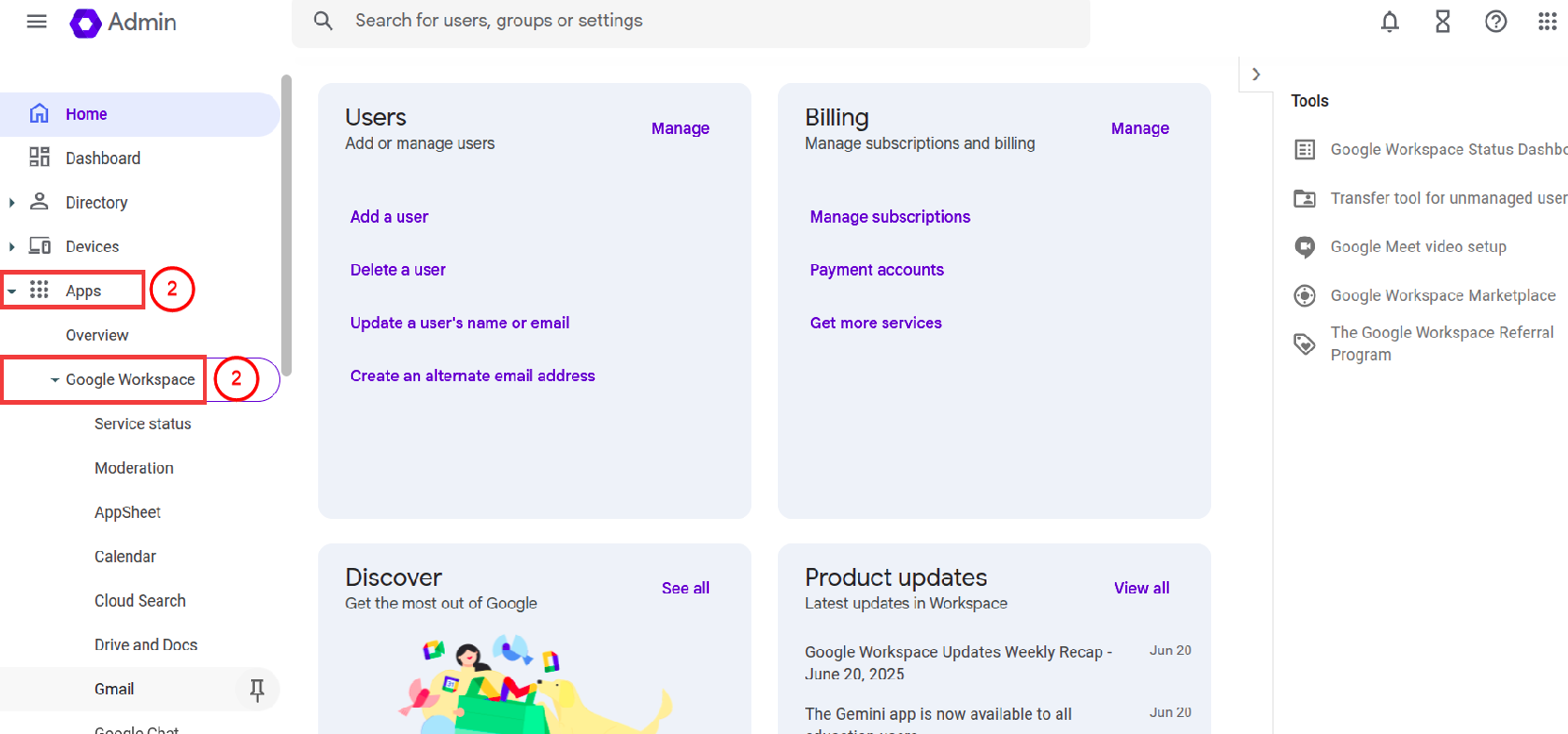Collapse the Apps tree arrow
This screenshot has width=1568, height=734.
click(11, 292)
